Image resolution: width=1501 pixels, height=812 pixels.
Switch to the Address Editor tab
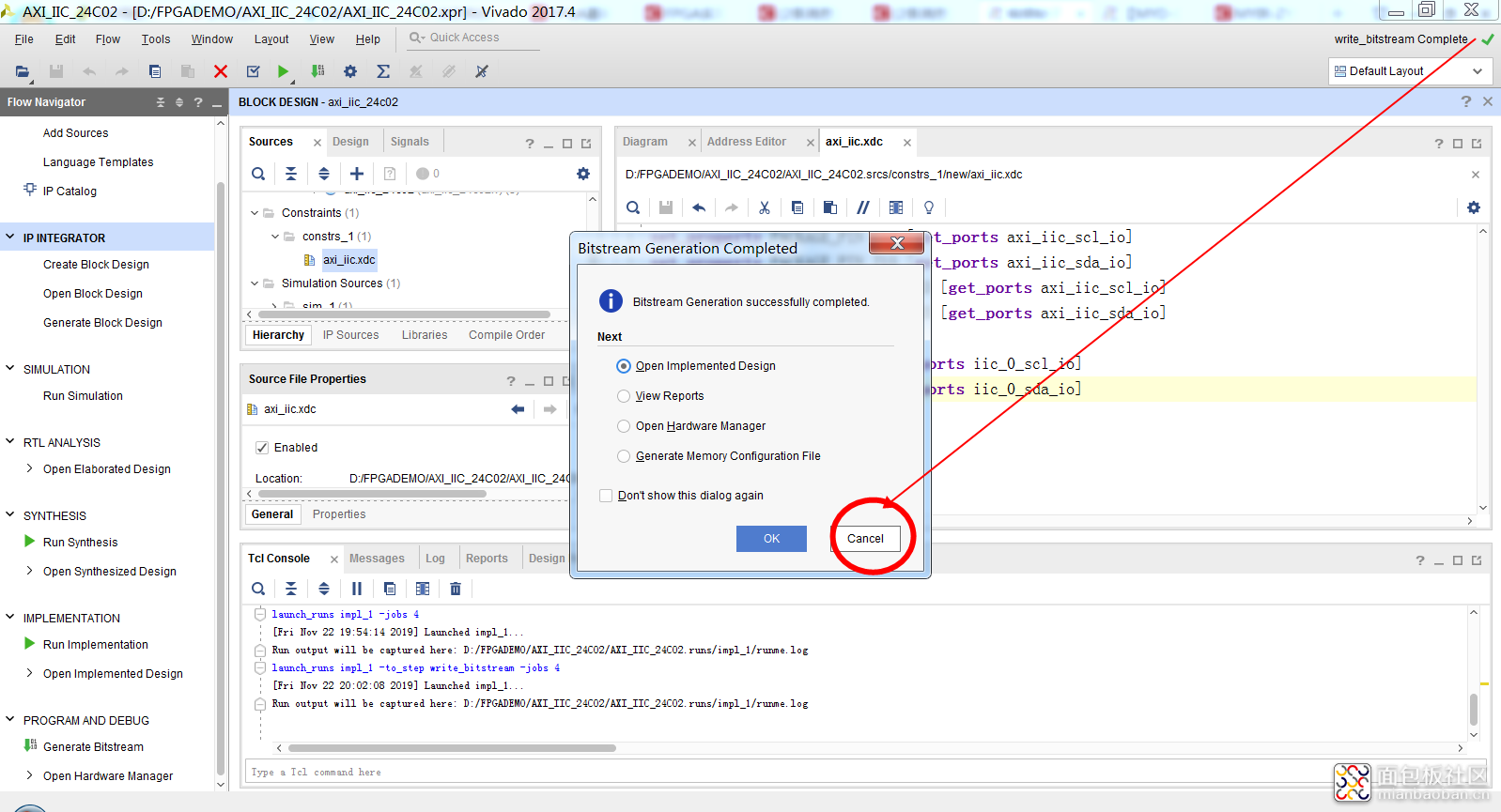point(747,142)
